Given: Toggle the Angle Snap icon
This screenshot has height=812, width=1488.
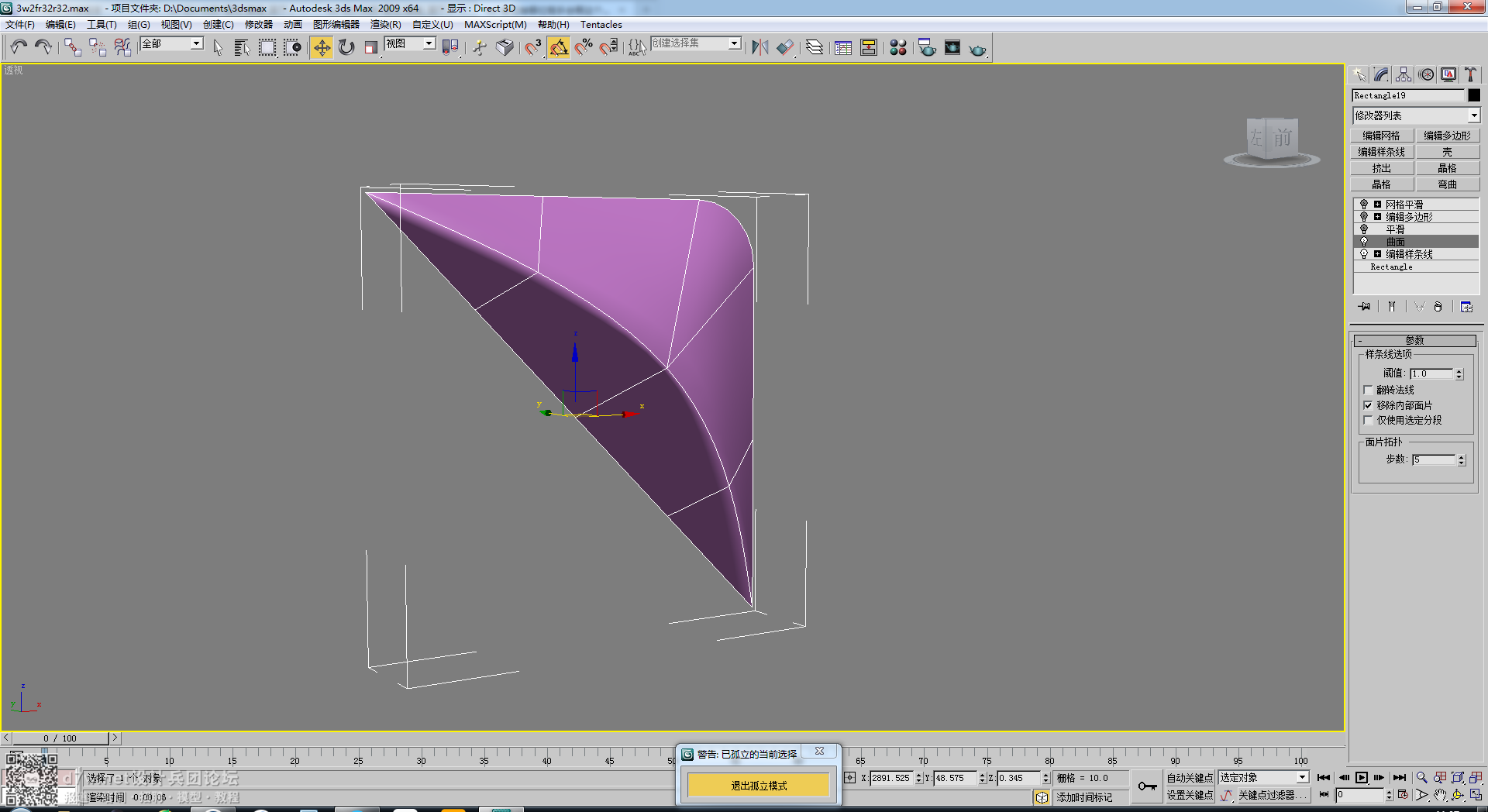Looking at the screenshot, I should coord(559,47).
